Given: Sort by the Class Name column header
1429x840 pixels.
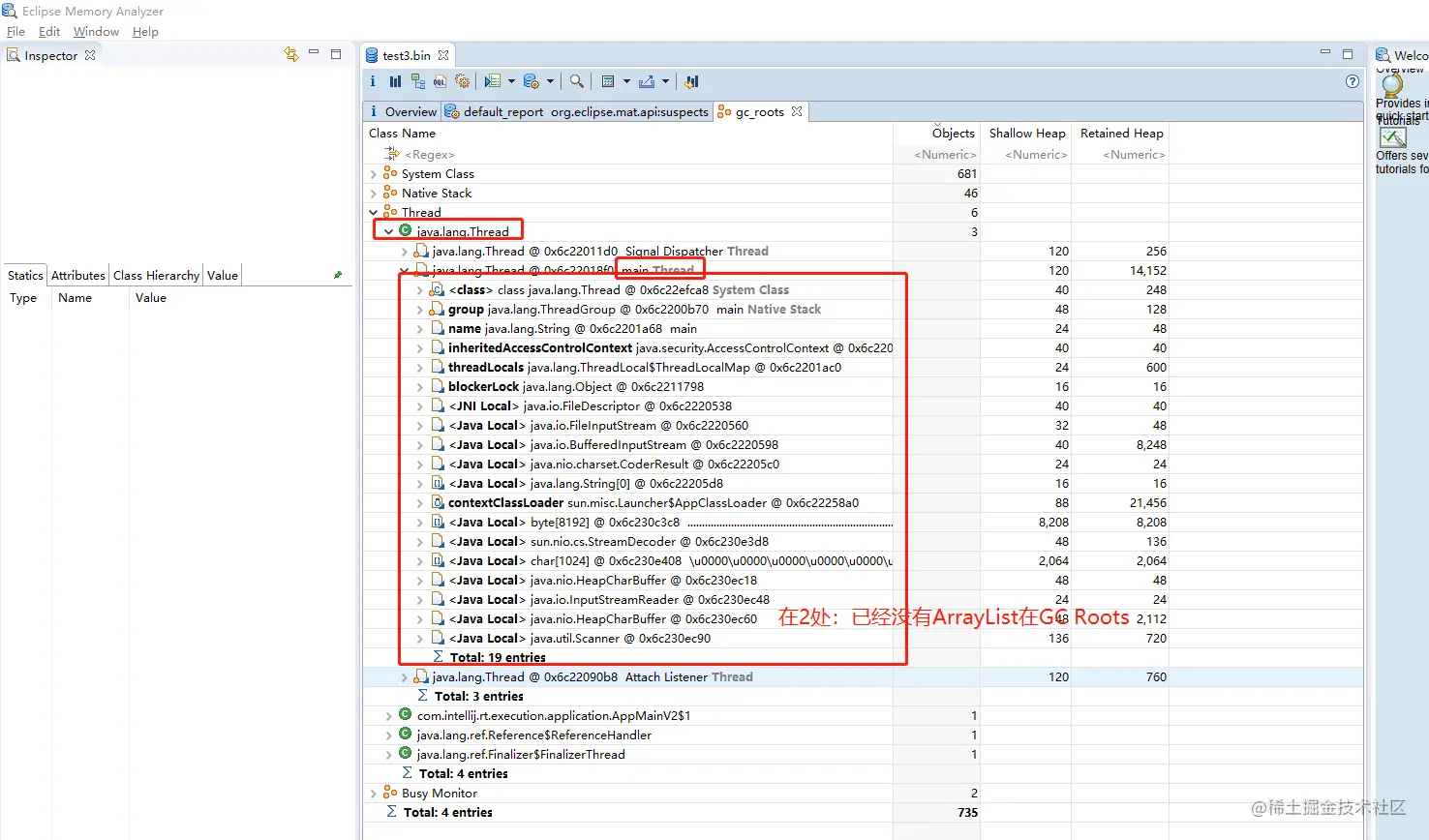Looking at the screenshot, I should point(628,134).
